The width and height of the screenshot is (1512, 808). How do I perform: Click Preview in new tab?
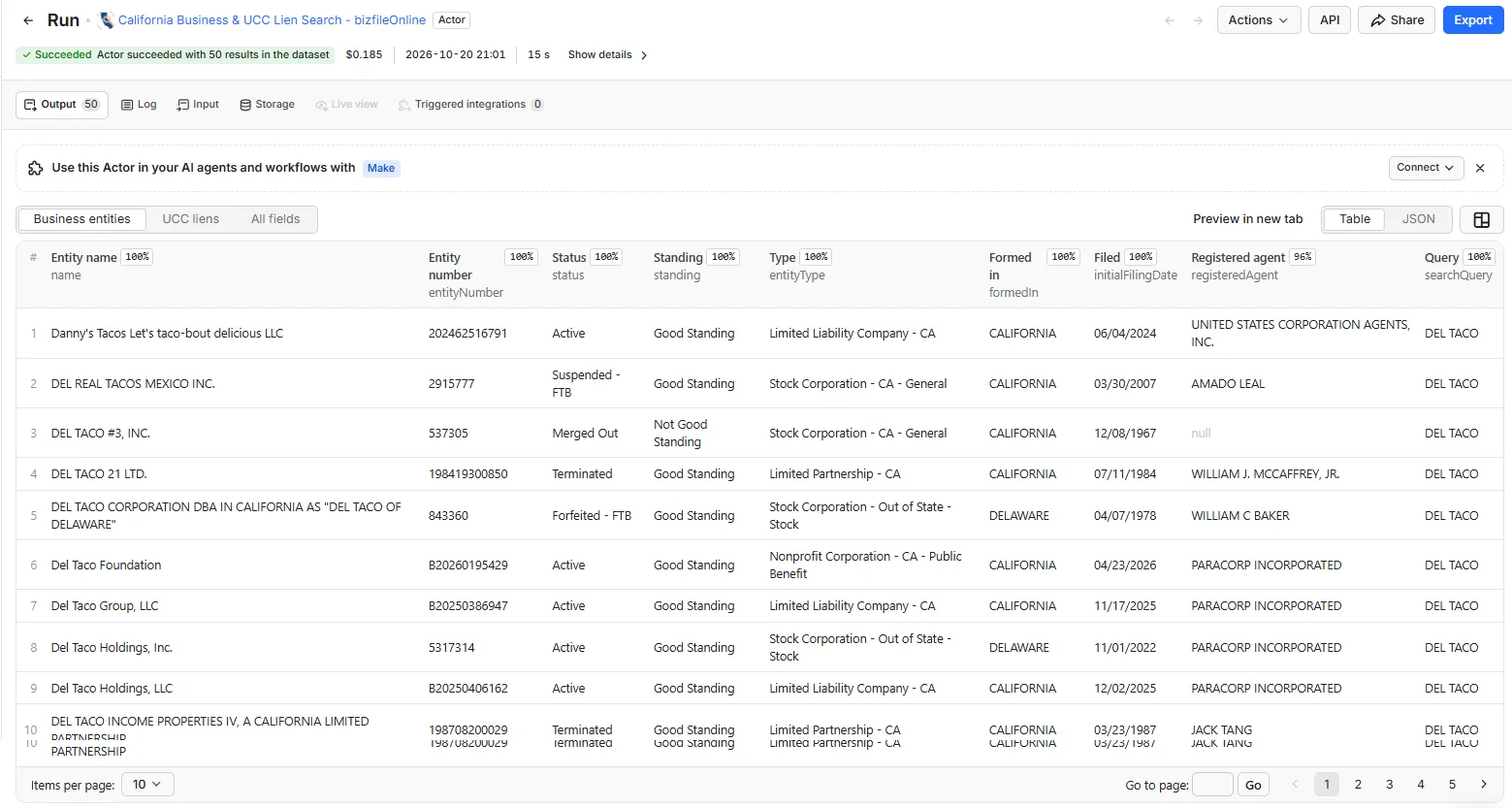(1248, 219)
